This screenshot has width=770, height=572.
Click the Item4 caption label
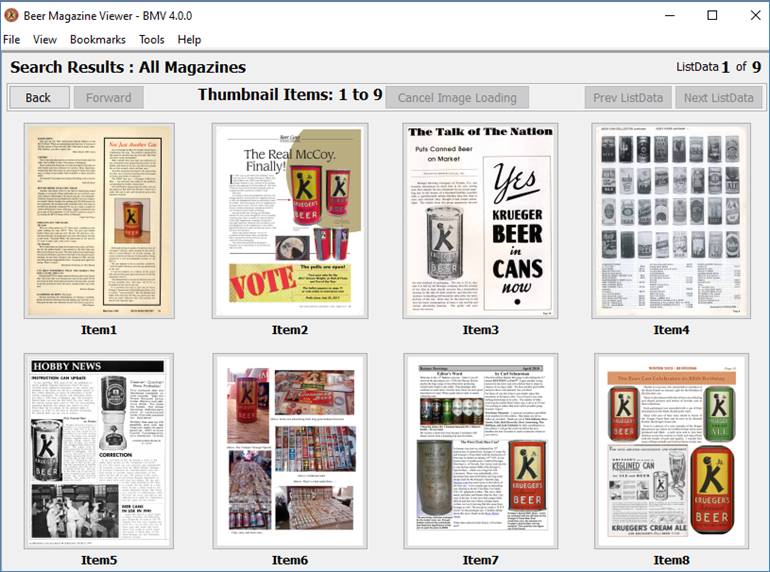click(671, 330)
